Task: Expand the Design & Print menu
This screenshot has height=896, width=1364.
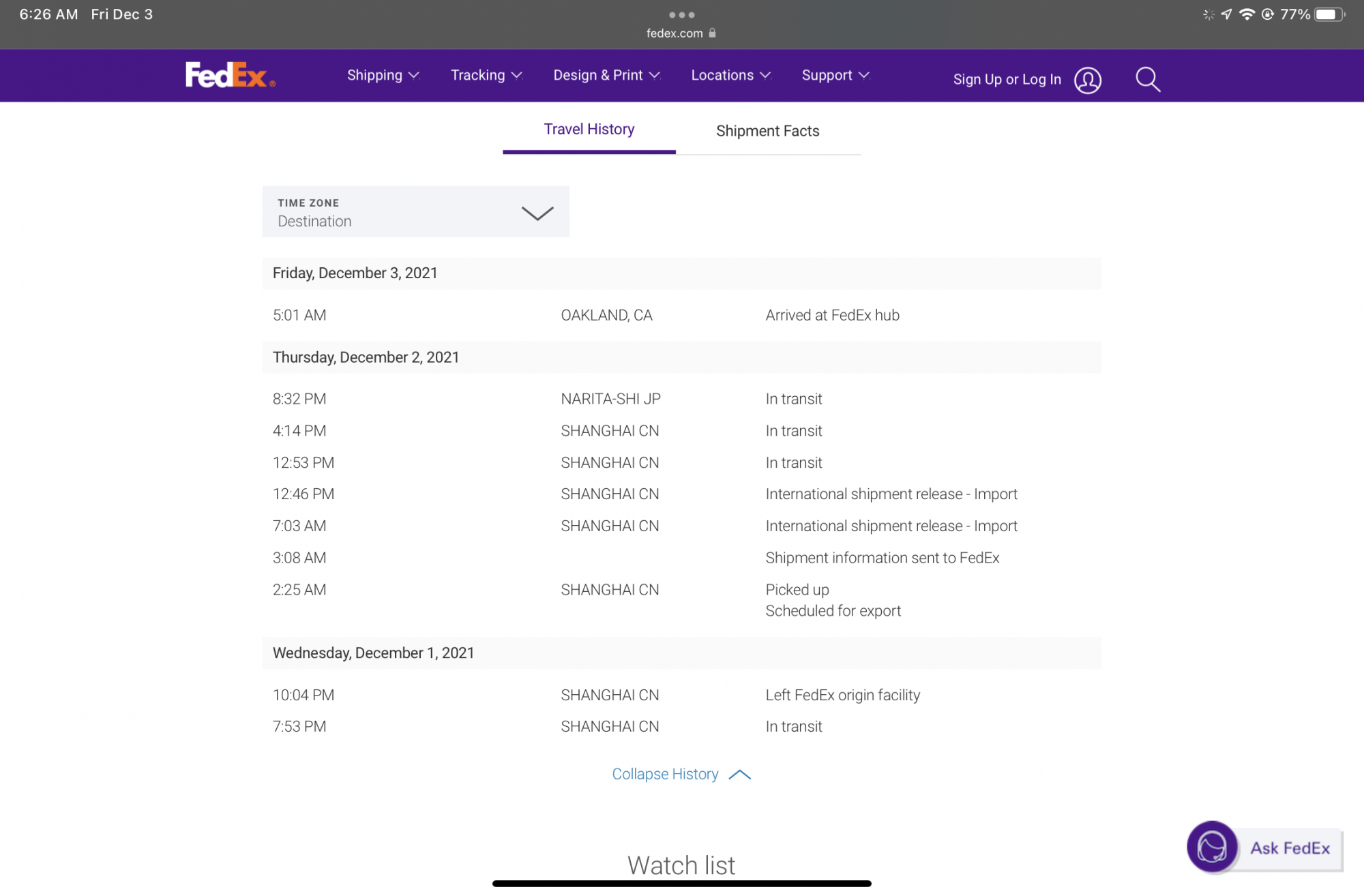Action: click(x=606, y=75)
